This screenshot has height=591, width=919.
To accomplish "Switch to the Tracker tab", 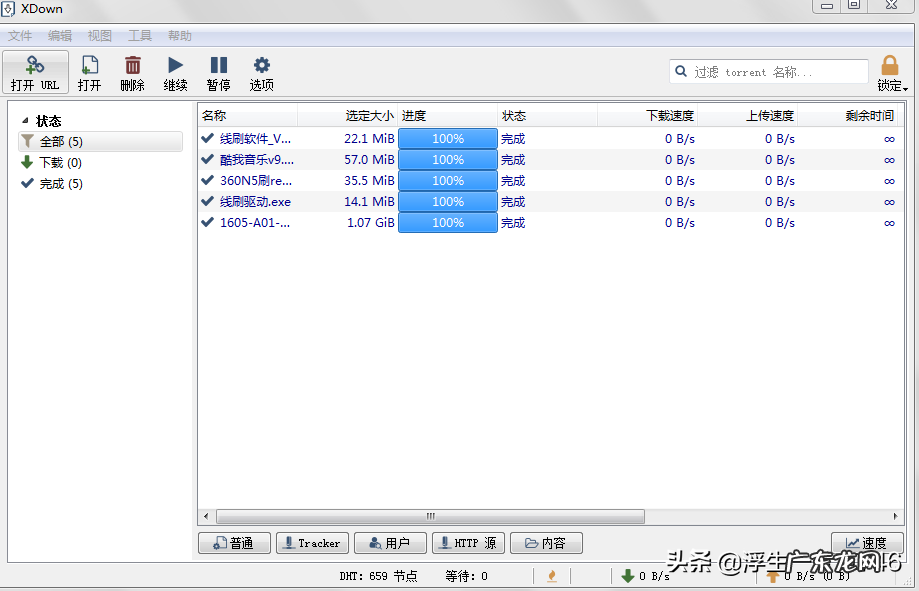I will pyautogui.click(x=312, y=543).
